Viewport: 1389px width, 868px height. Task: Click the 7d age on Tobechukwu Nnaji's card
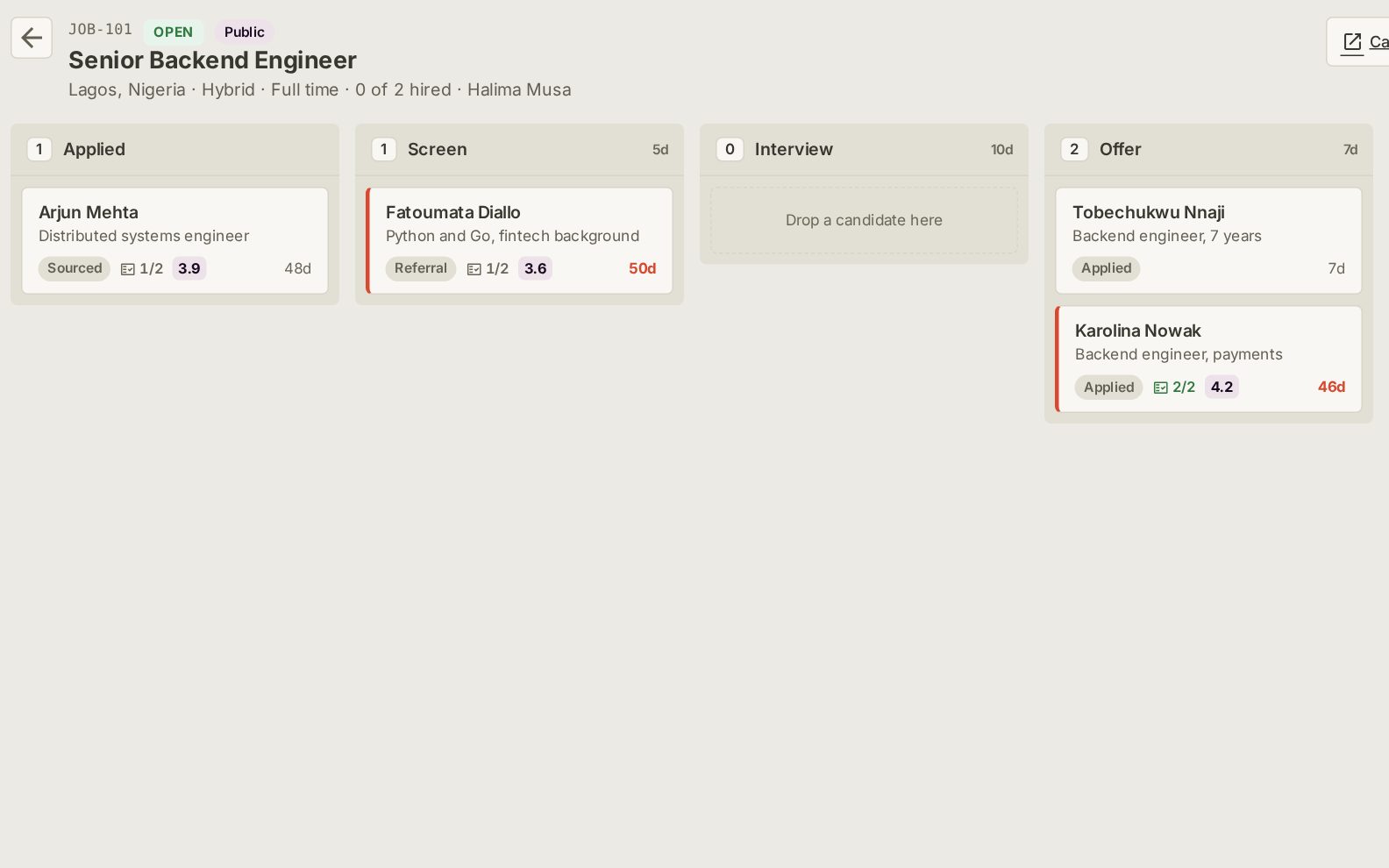pyautogui.click(x=1336, y=268)
